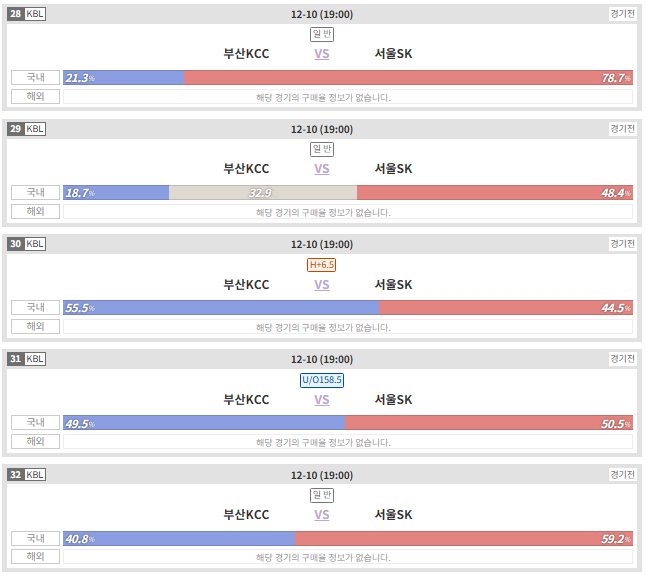Open the VS link for match 30
This screenshot has width=646, height=580.
322,285
